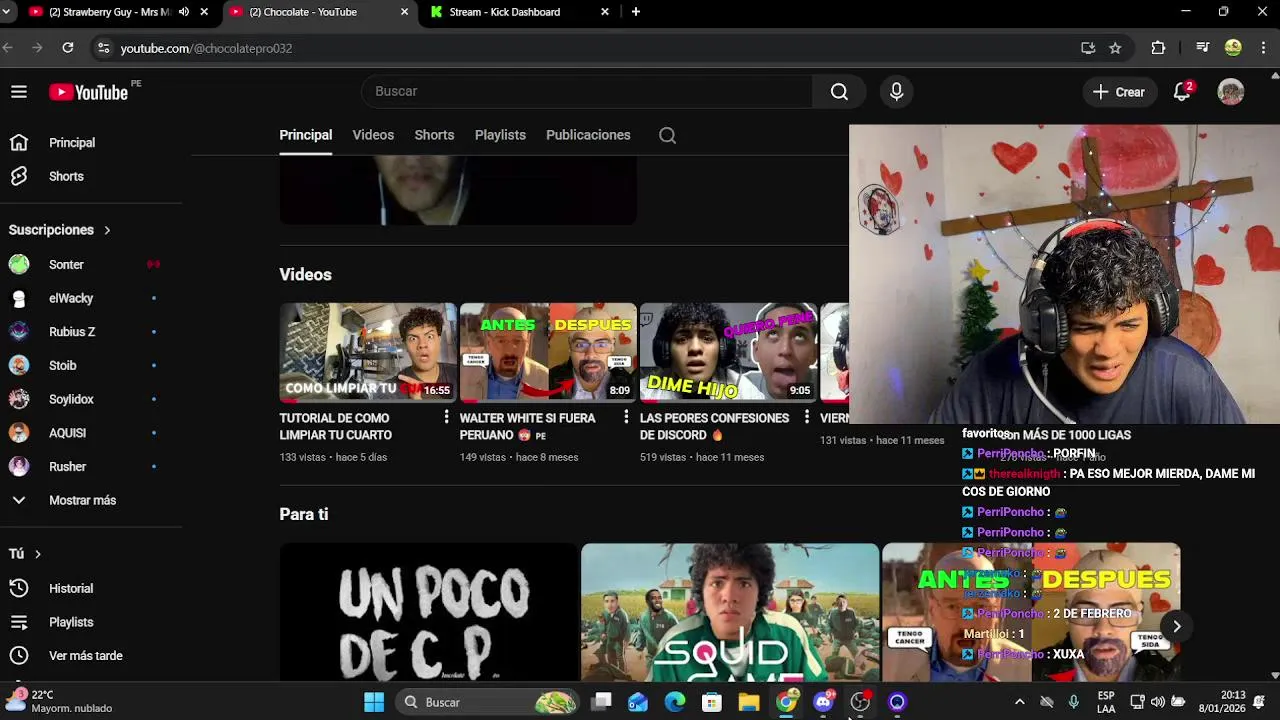1280x720 pixels.
Task: Click the search magnifier button
Action: (839, 91)
